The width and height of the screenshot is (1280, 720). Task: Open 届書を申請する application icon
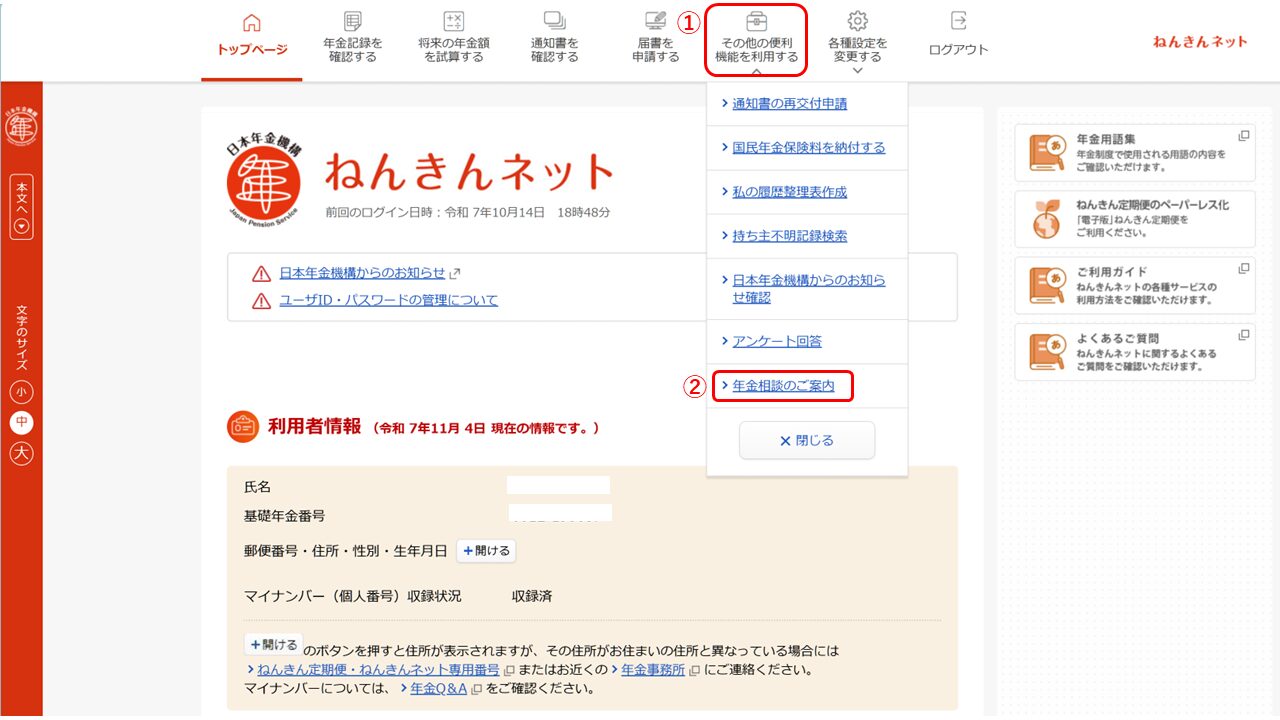(x=656, y=21)
